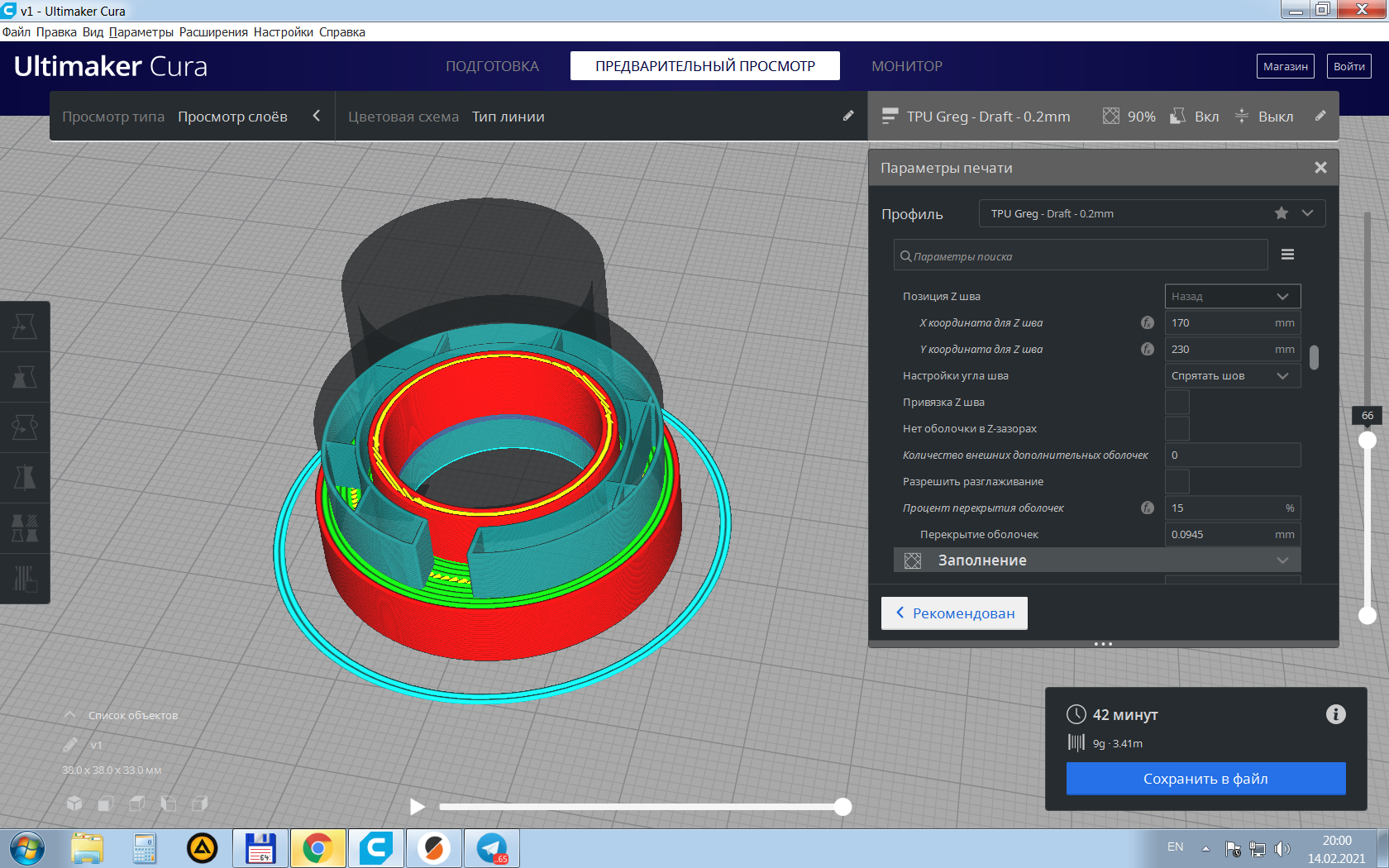Click the Перекрытие оболочек field 0.0945
Image resolution: width=1389 pixels, height=868 pixels.
tap(1233, 534)
